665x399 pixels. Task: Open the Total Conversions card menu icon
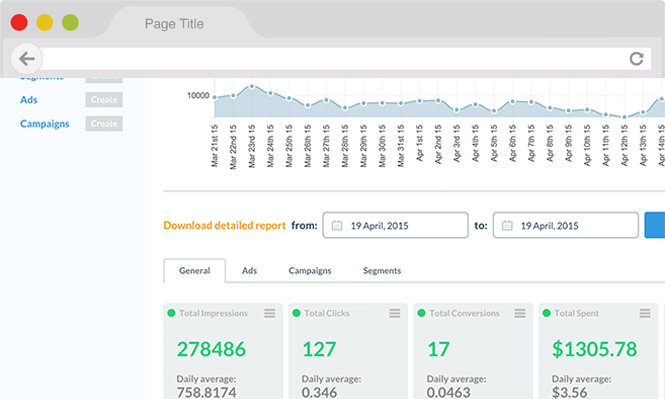click(520, 313)
